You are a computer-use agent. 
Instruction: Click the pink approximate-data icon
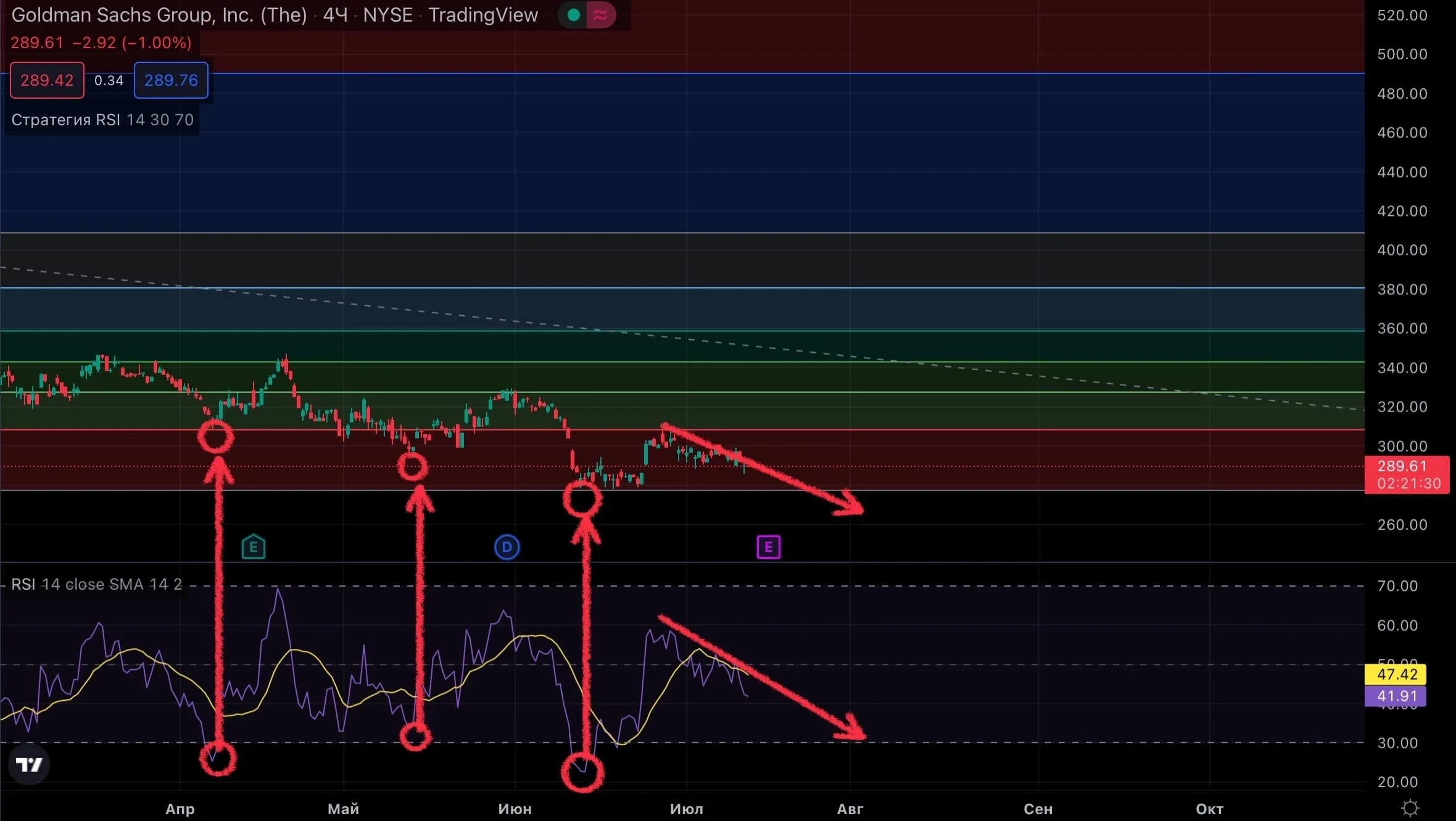pyautogui.click(x=600, y=15)
